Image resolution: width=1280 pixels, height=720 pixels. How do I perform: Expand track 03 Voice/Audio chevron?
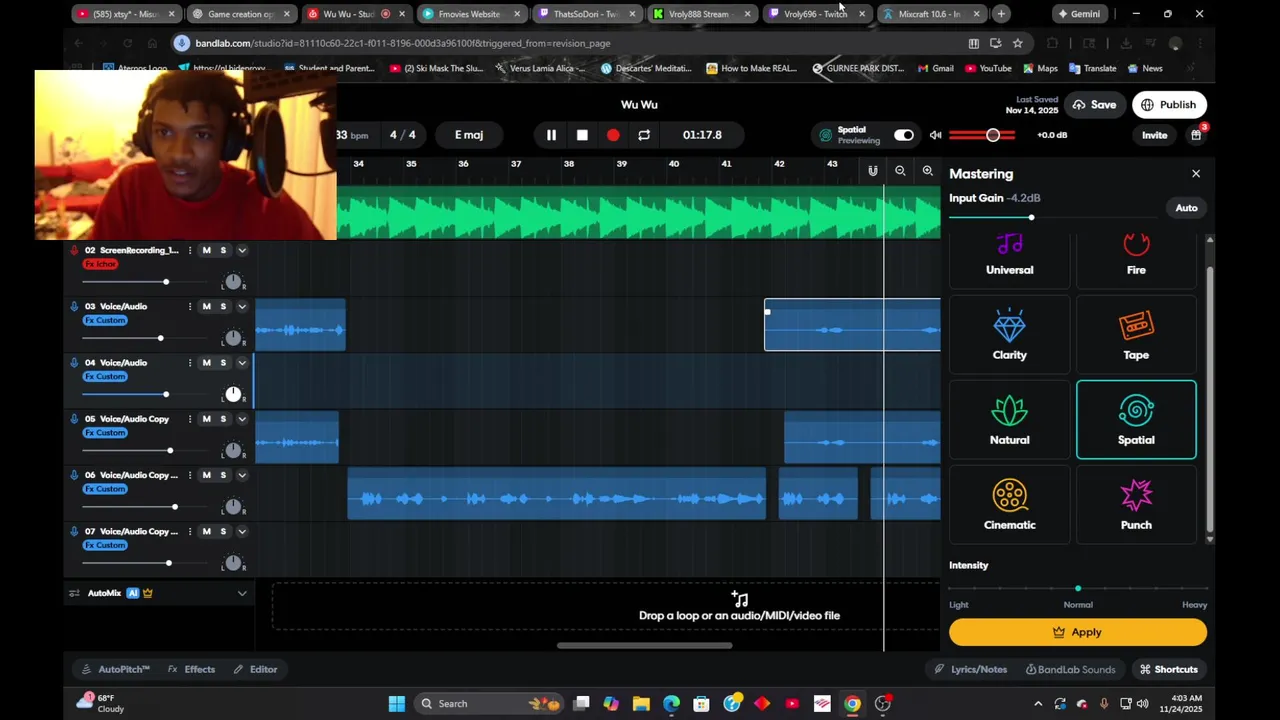pos(242,306)
